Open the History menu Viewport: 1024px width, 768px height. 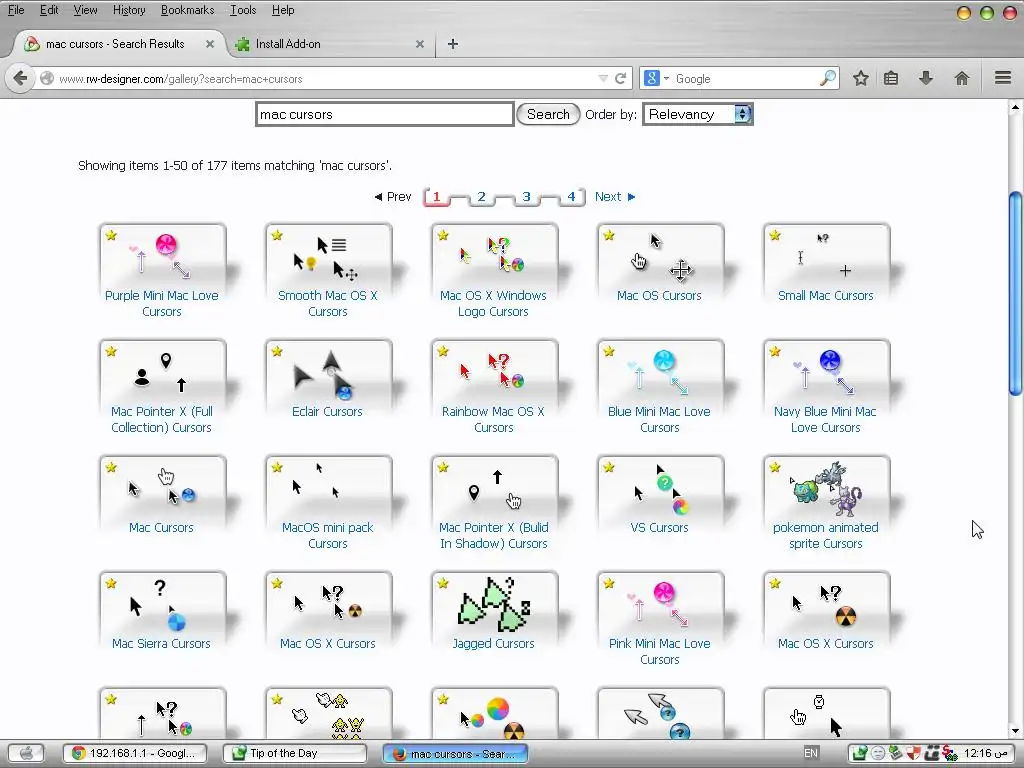point(129,10)
